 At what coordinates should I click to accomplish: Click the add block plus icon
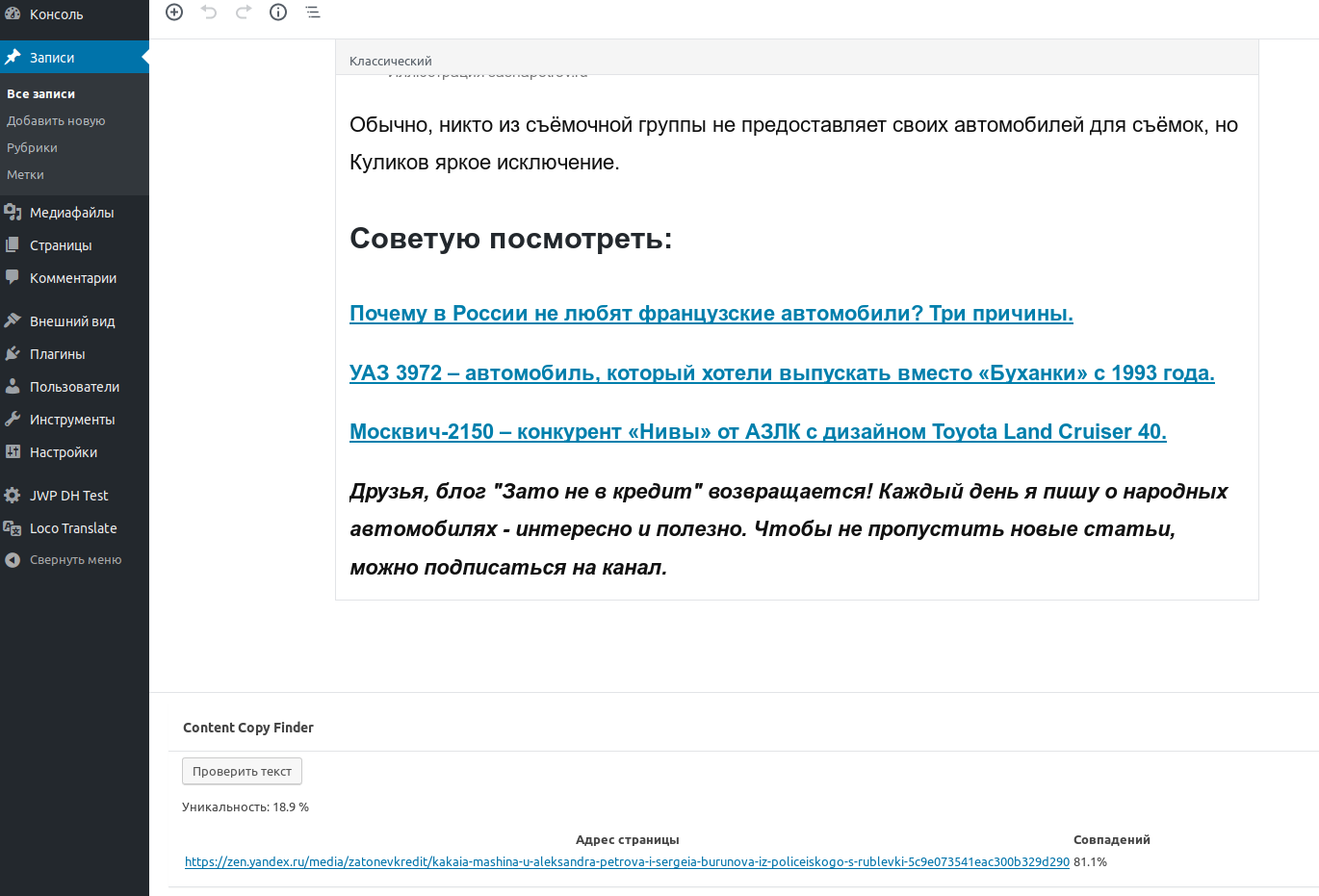coord(174,12)
